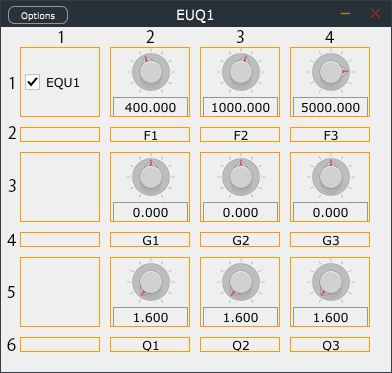Click the Q3 knob
This screenshot has width=392, height=373.
click(x=331, y=282)
